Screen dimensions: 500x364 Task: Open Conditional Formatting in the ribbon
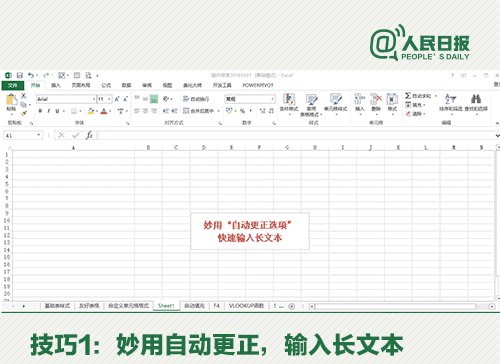coord(289,102)
